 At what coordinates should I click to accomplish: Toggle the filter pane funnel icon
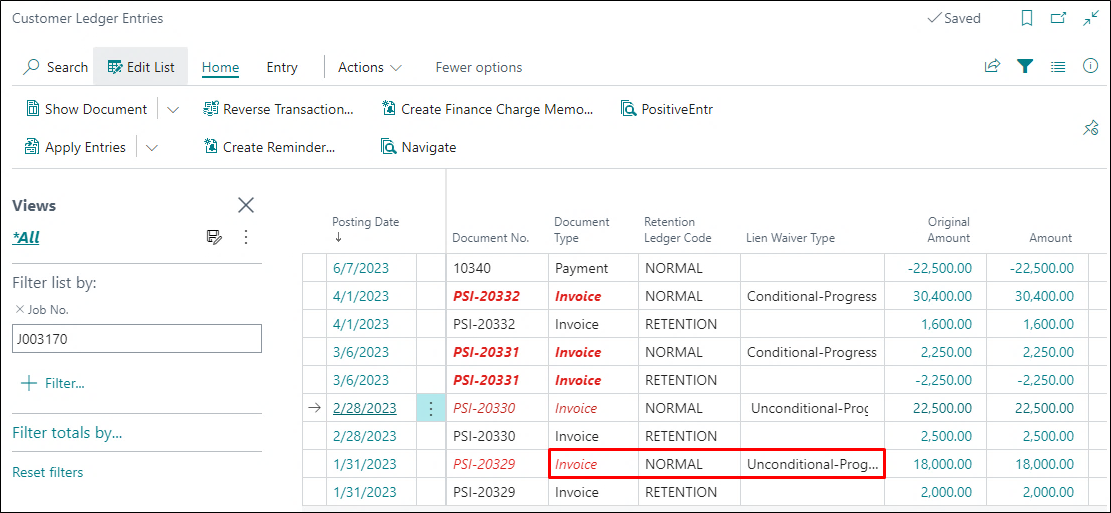(1025, 67)
